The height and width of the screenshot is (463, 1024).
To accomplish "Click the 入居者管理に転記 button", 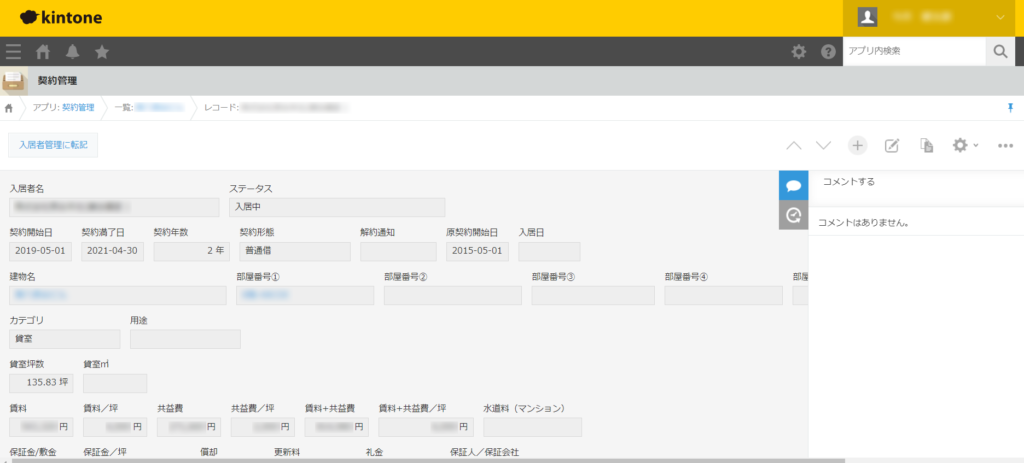I will click(53, 146).
